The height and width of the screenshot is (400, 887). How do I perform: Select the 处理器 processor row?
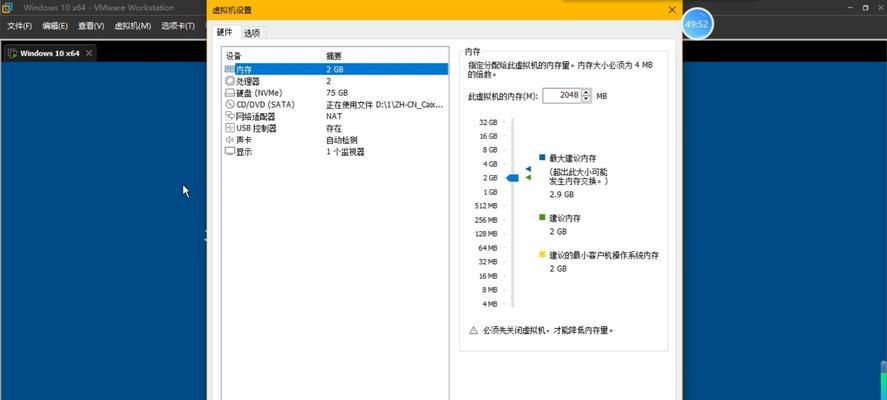tap(336, 81)
